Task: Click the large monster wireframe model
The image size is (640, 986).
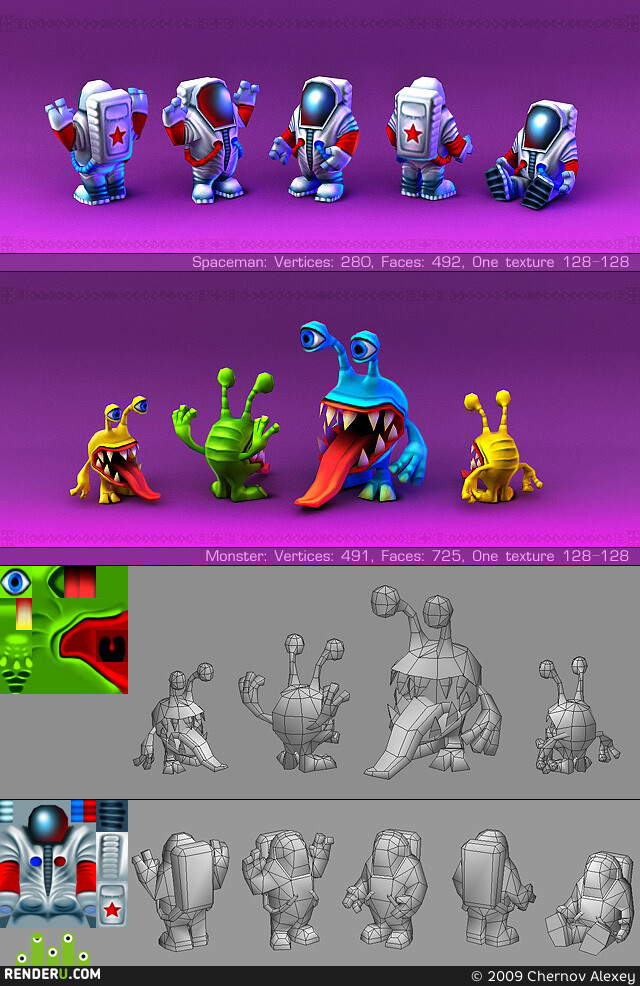Action: coord(433,682)
